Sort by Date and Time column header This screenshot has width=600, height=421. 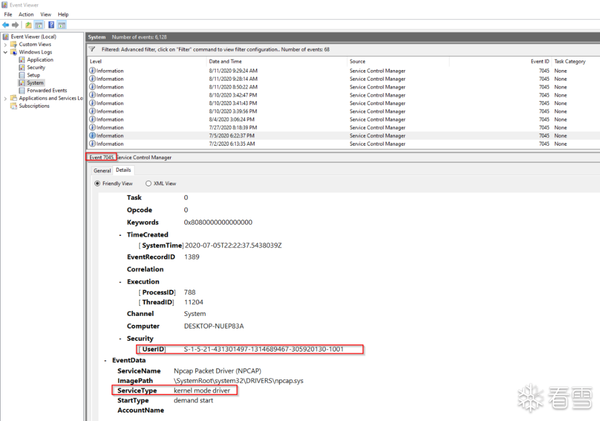point(225,61)
